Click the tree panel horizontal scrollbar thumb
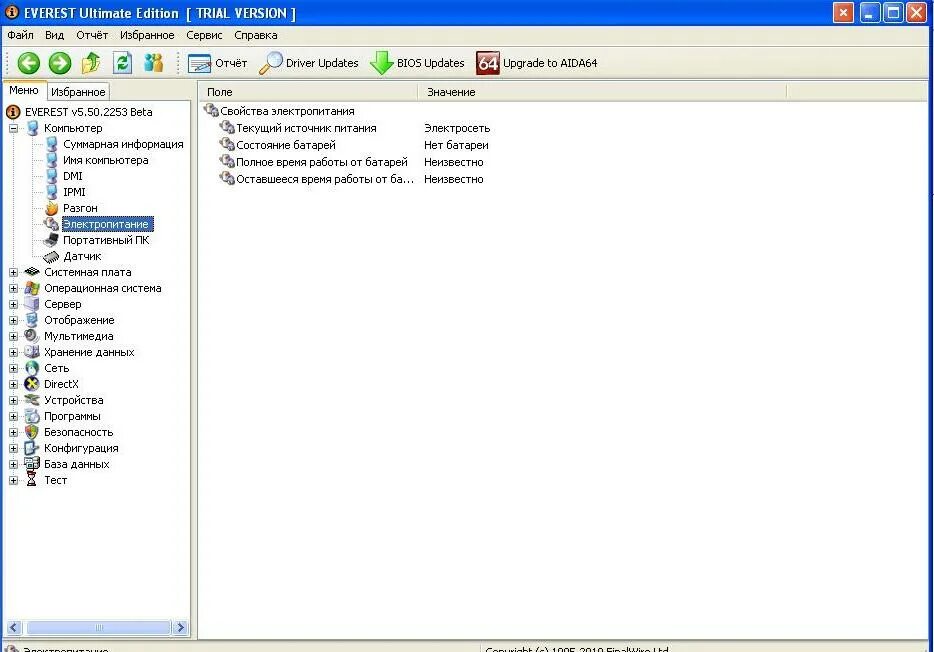The image size is (934, 652). (x=99, y=628)
